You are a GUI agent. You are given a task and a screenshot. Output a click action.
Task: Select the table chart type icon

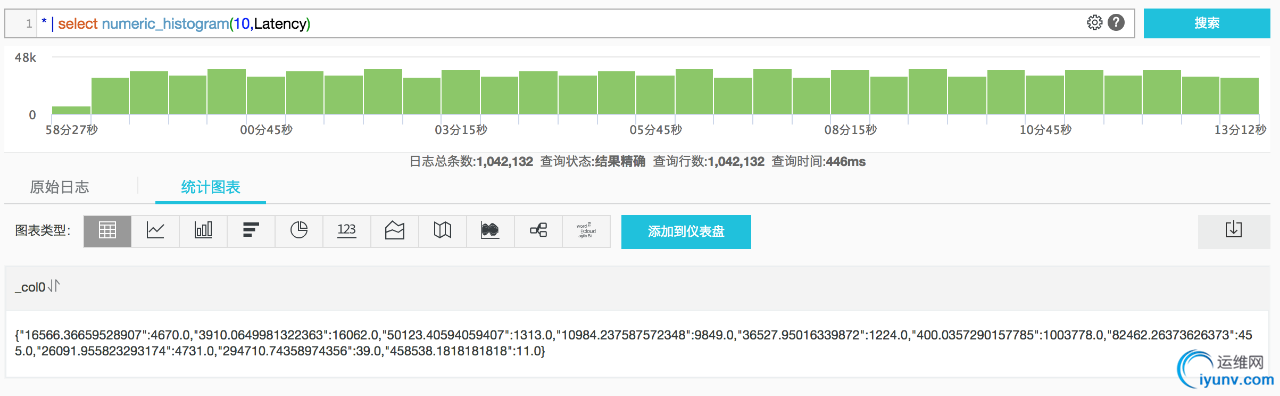pyautogui.click(x=108, y=230)
